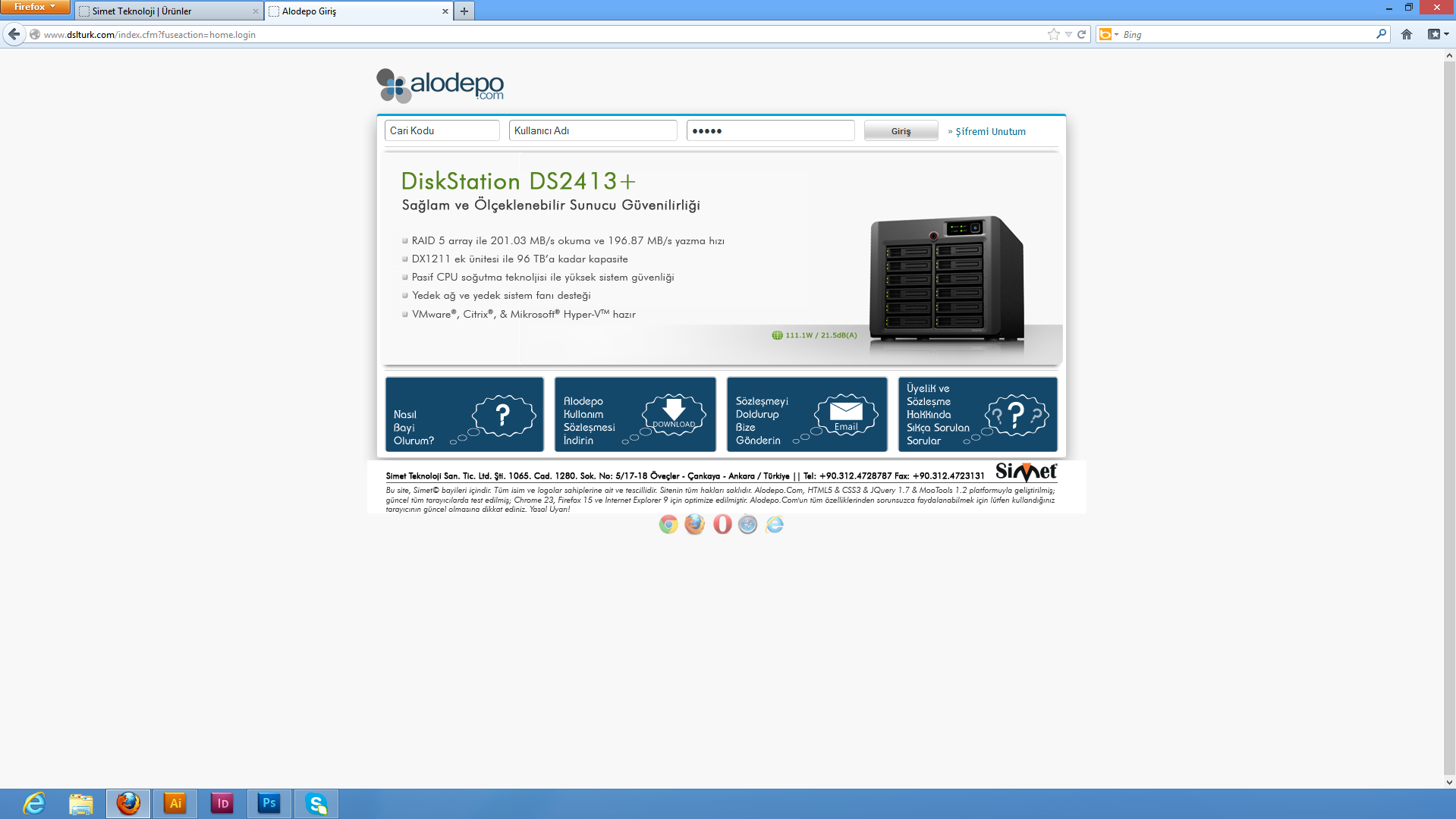This screenshot has height=819, width=1456.
Task: Open a new browser tab
Action: pyautogui.click(x=464, y=11)
